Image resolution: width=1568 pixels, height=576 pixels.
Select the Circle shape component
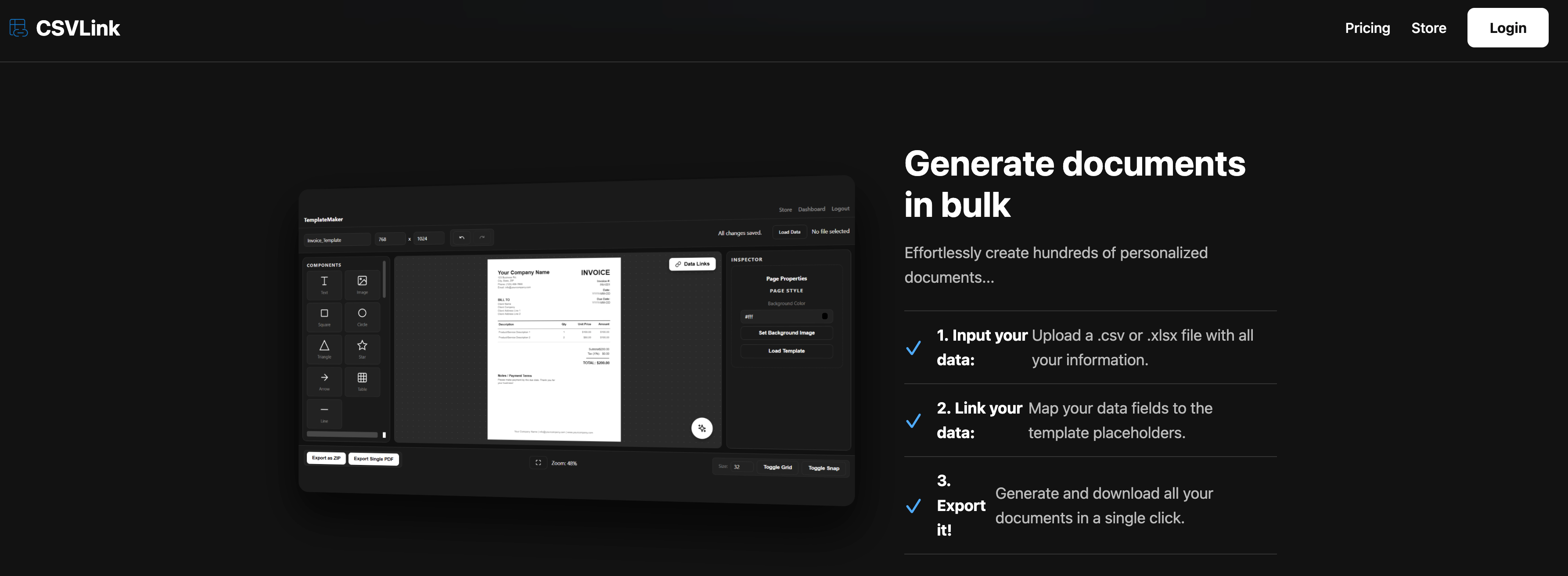click(x=362, y=316)
